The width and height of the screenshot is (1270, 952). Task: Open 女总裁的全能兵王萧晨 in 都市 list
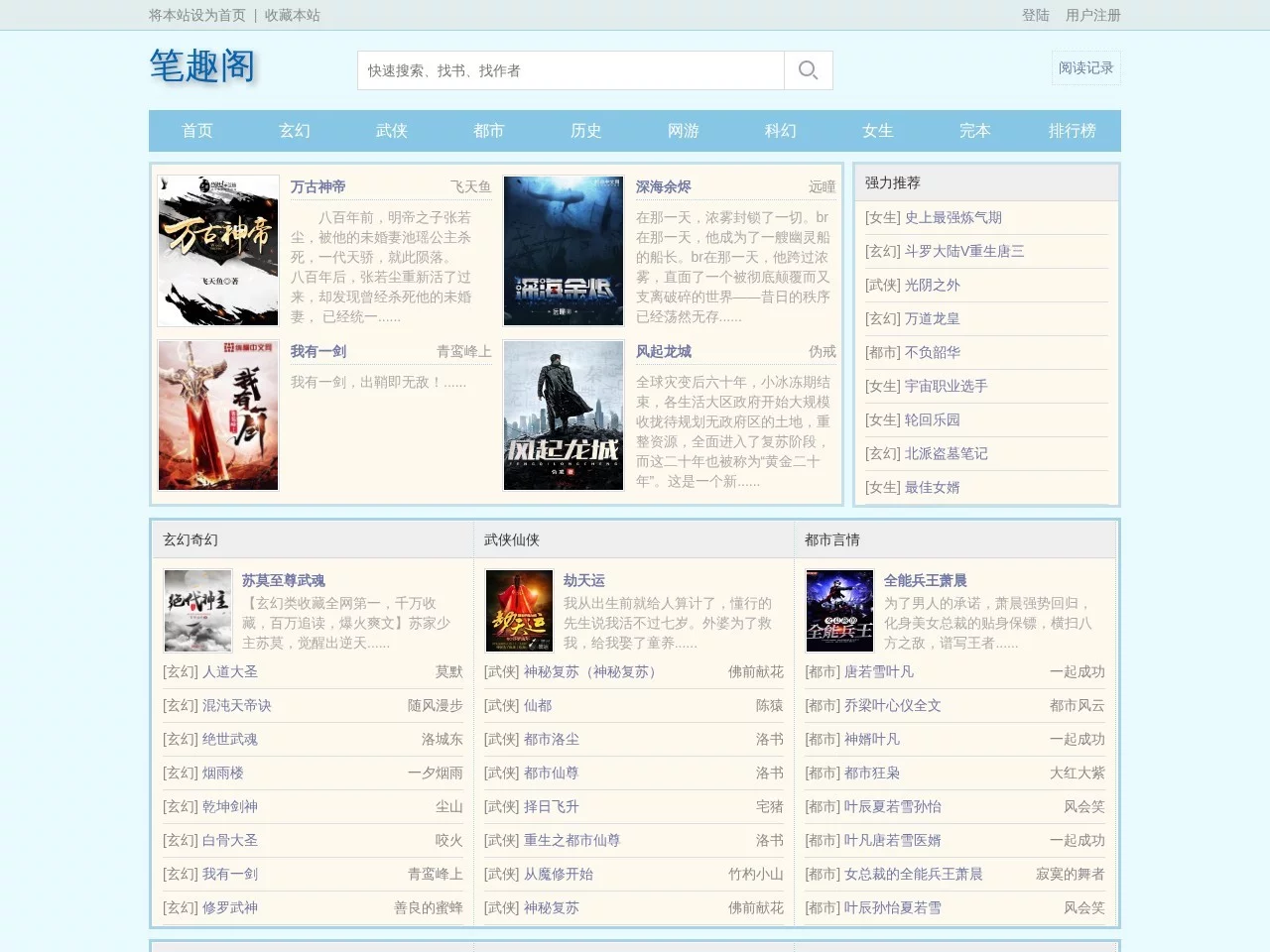tap(914, 874)
